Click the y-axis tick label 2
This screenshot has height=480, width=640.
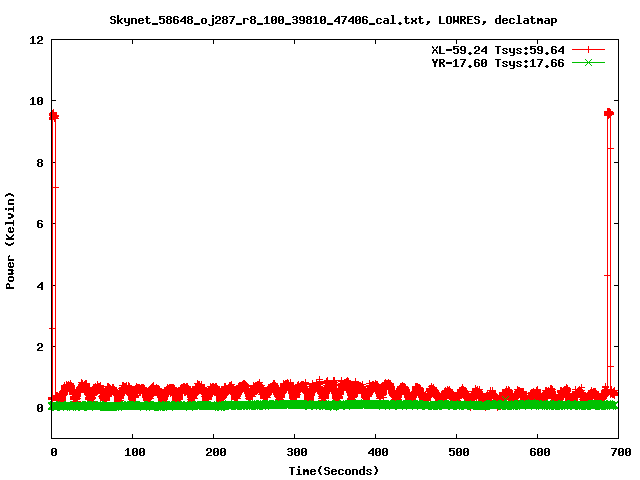40,347
